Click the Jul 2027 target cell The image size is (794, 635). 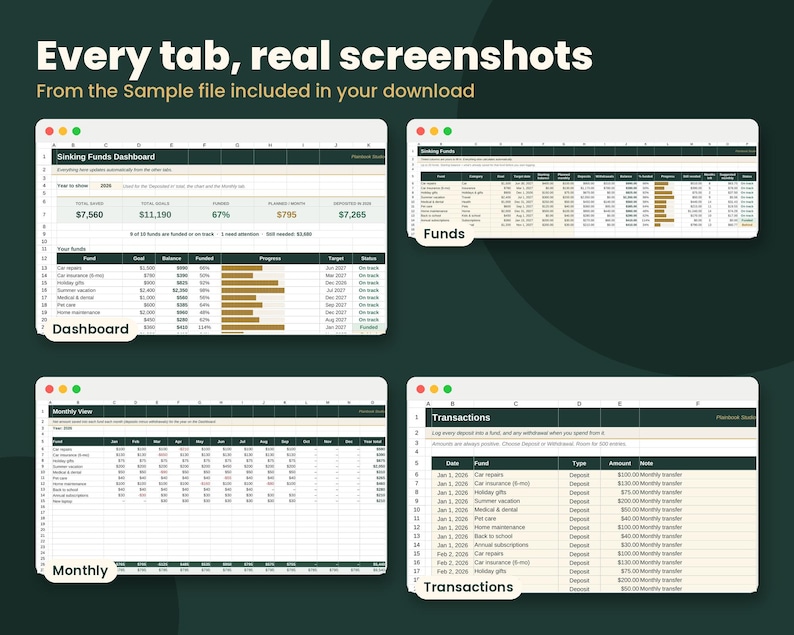pyautogui.click(x=336, y=290)
